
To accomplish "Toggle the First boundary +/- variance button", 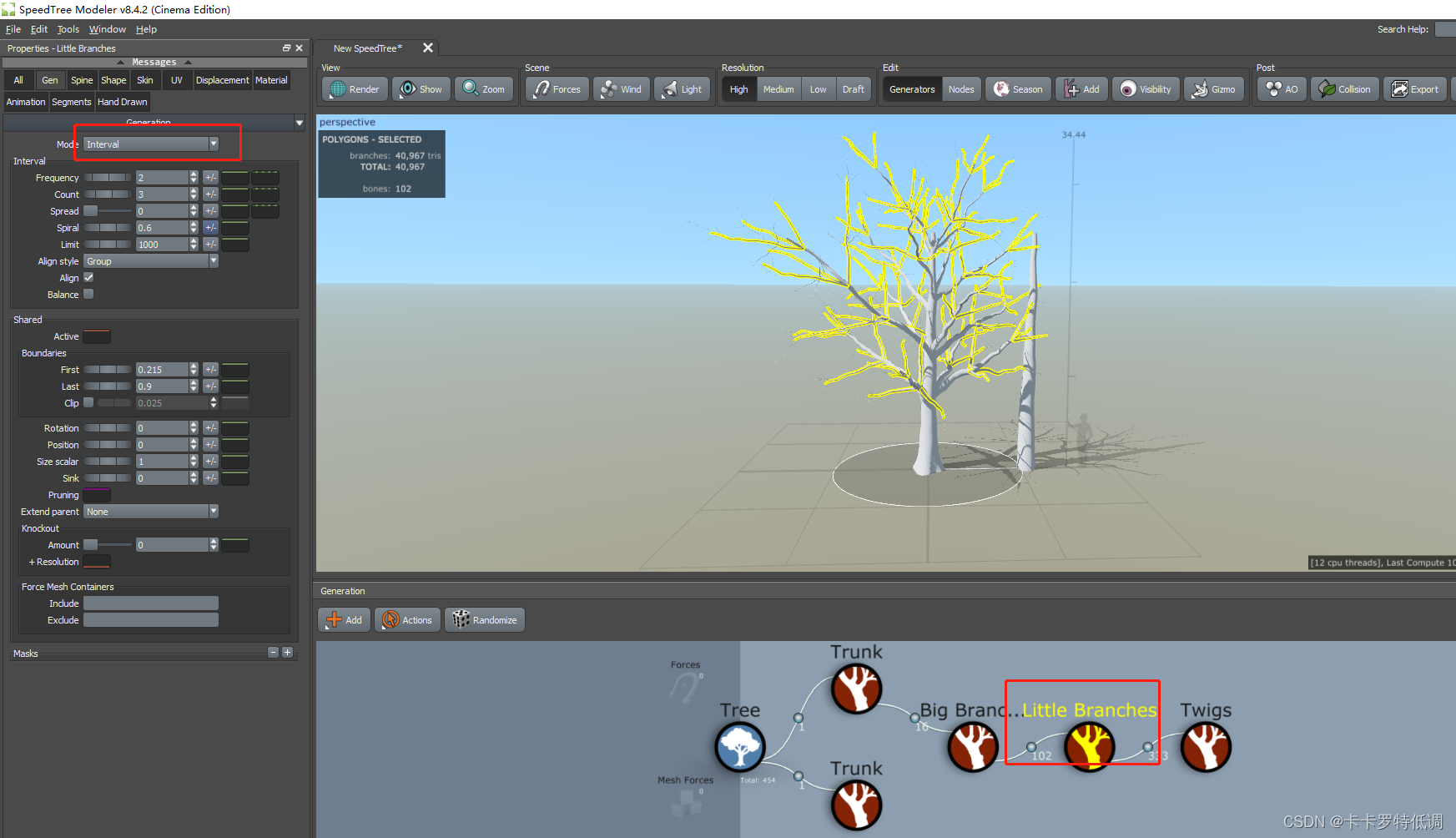I will 210,369.
